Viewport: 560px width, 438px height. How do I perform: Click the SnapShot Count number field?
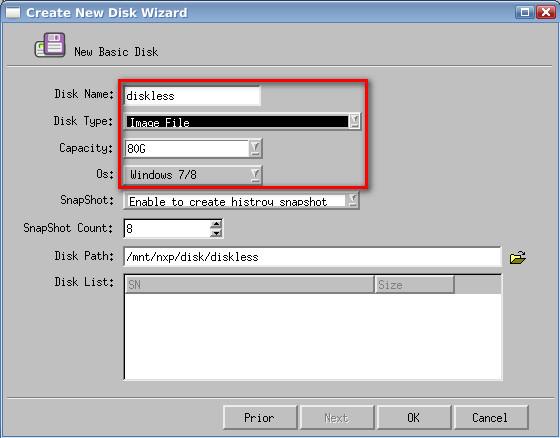pyautogui.click(x=167, y=229)
